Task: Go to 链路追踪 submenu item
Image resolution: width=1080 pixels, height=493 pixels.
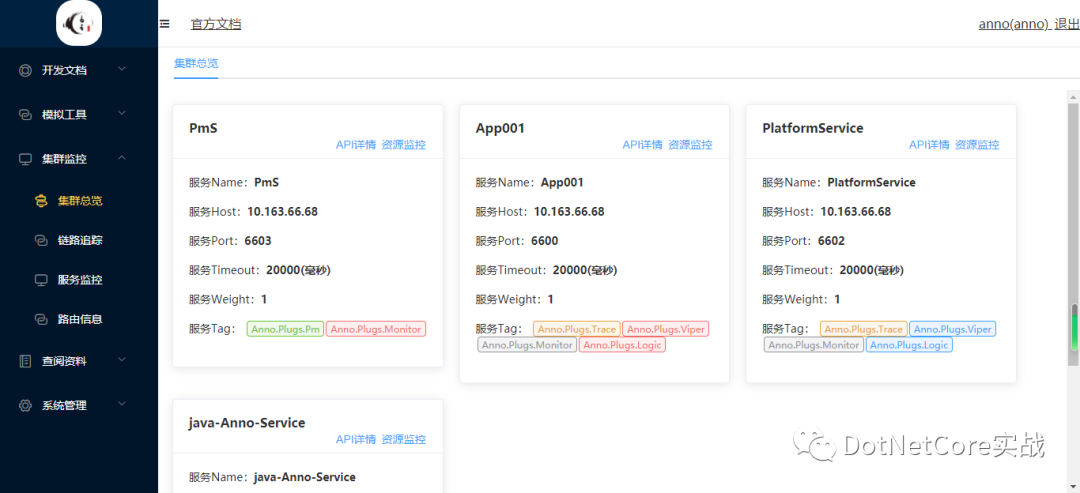Action: [79, 240]
